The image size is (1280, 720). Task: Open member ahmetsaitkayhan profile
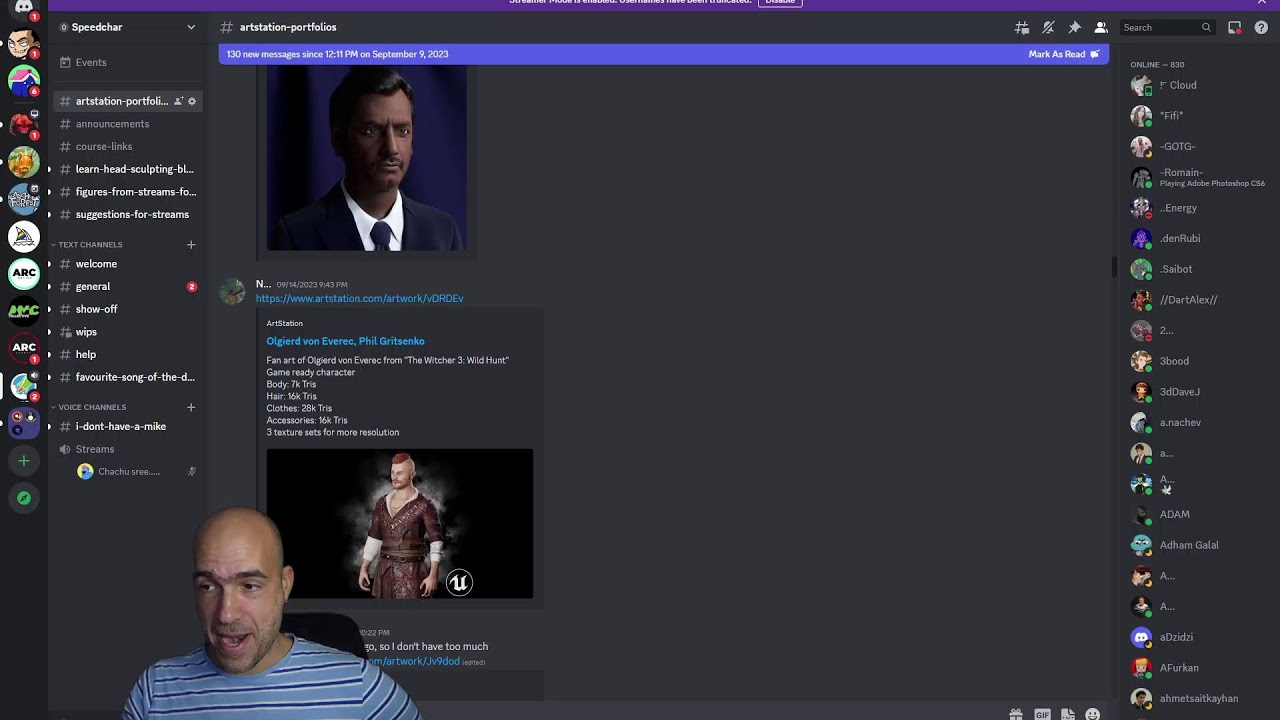tap(1195, 699)
